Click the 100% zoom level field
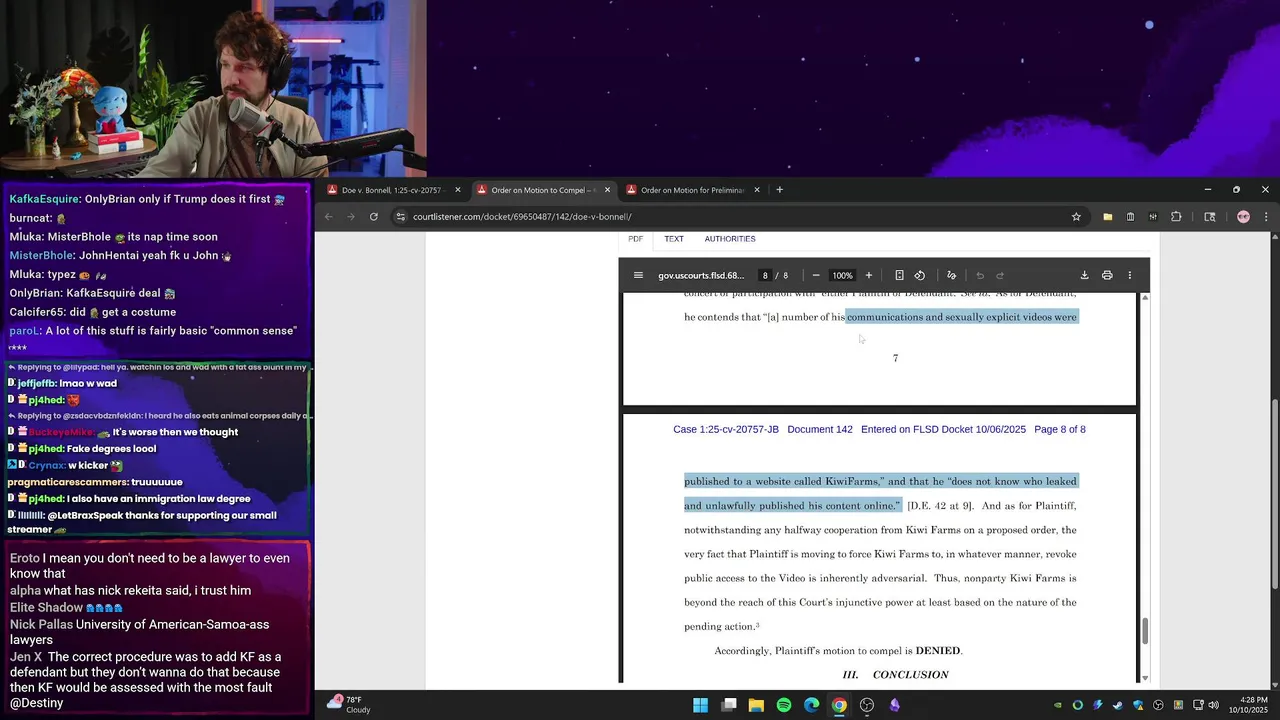Screen dimensions: 1280x720 tap(842, 276)
